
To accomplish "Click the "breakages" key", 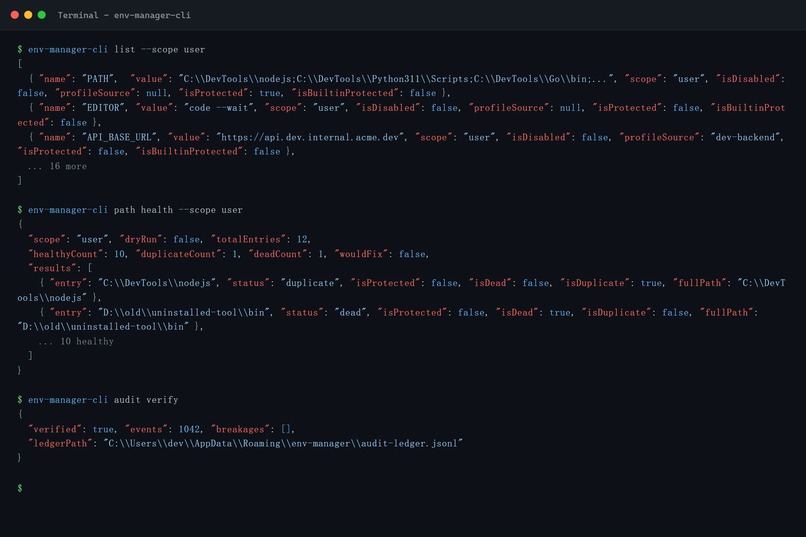I will 240,429.
